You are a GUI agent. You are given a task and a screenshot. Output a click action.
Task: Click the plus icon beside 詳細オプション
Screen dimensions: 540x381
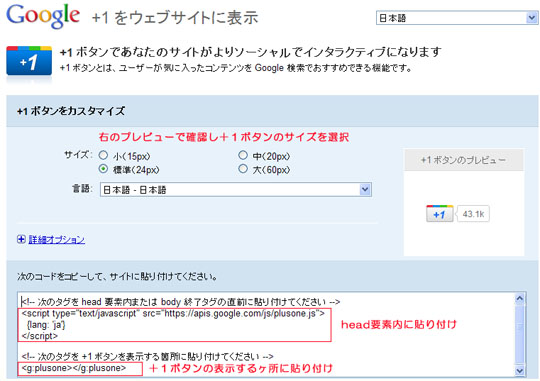(x=21, y=239)
